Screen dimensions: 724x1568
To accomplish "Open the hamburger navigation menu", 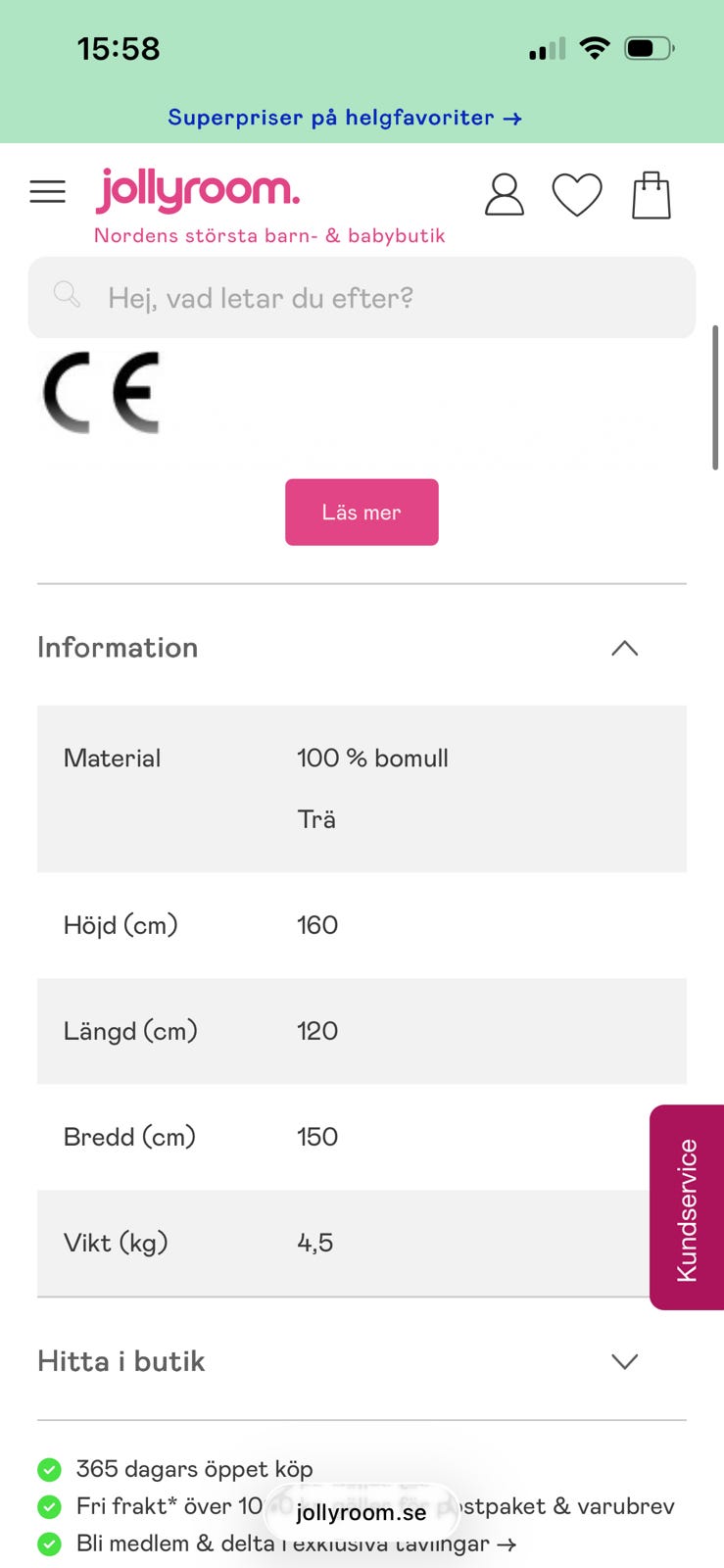I will (48, 191).
